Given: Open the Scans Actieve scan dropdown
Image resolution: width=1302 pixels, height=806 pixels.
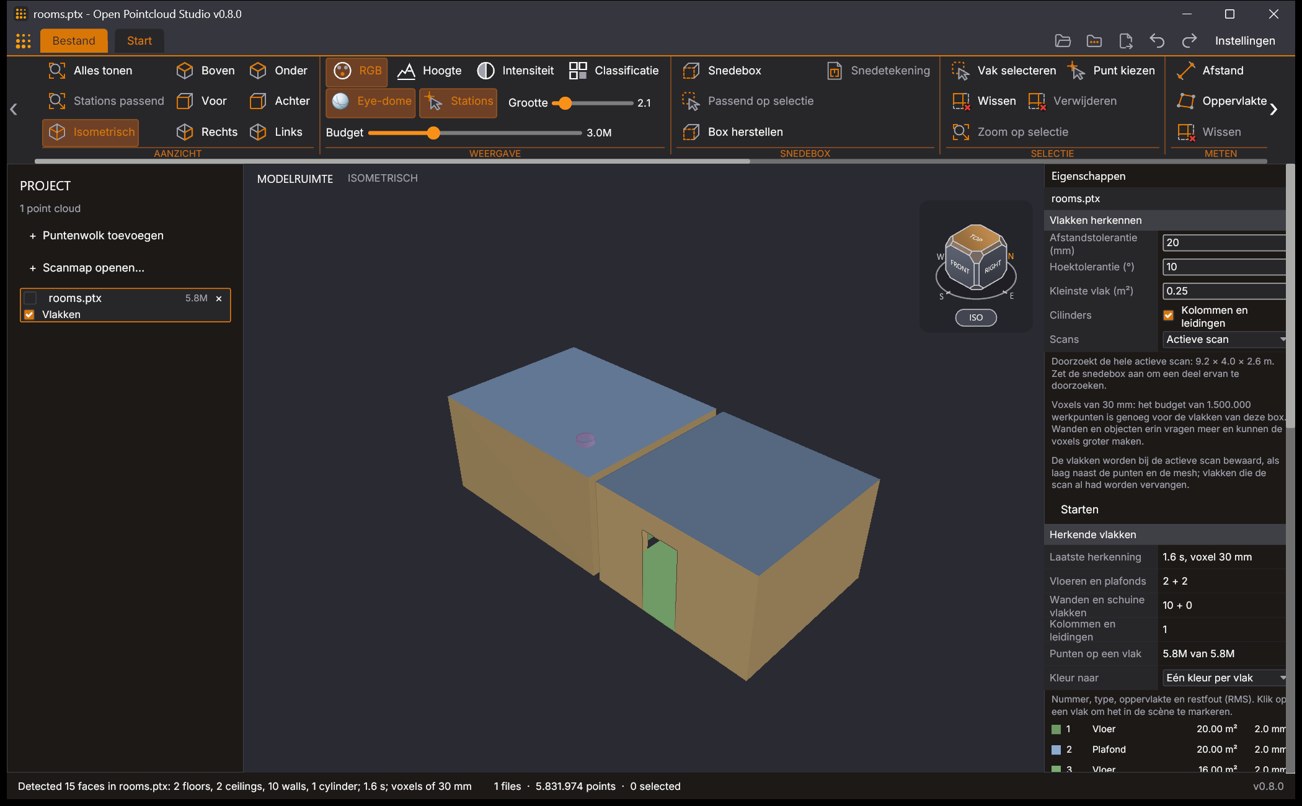Looking at the screenshot, I should click(1224, 339).
